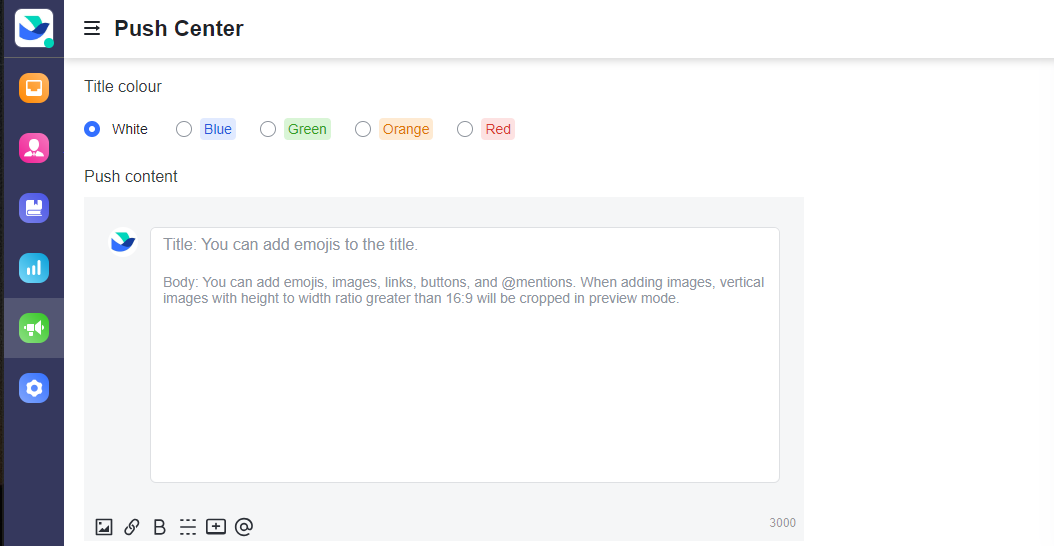This screenshot has width=1054, height=546.
Task: Insert an @mention in the content
Action: click(244, 526)
